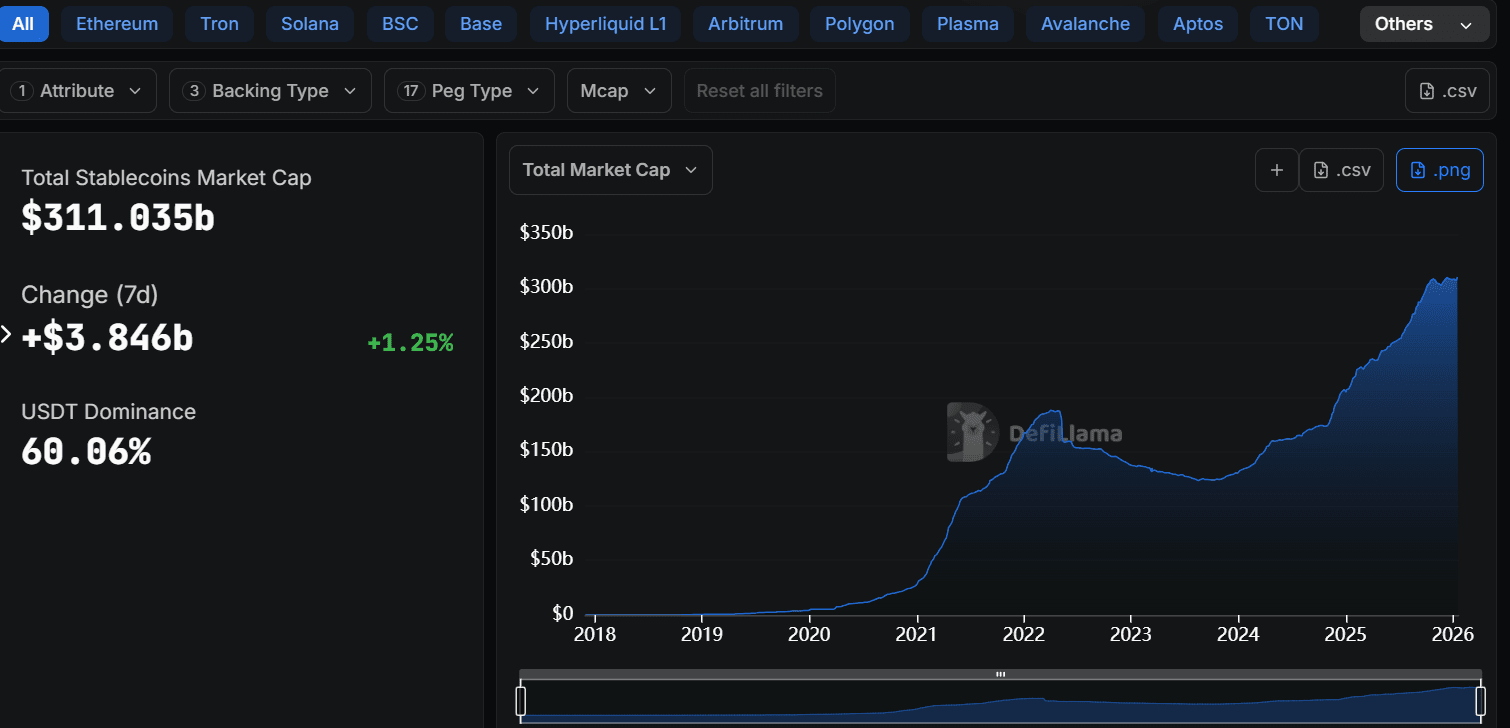
Task: Click the left sidebar expand arrow
Action: pyautogui.click(x=6, y=334)
